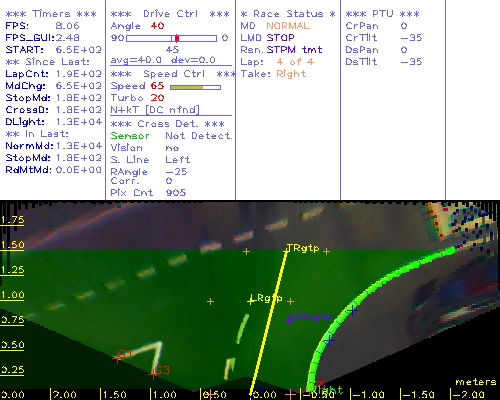This screenshot has height=400, width=500.
Task: Click the CrTilt value -35
Action: 411,38
